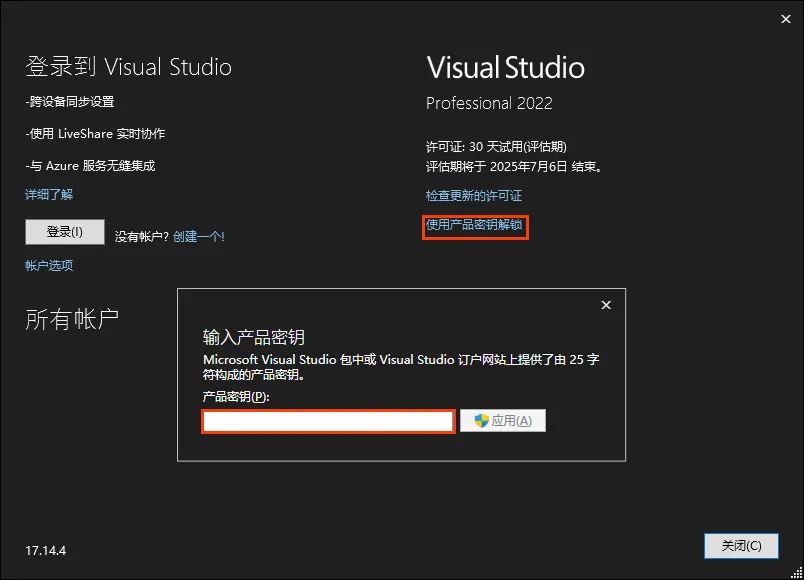The image size is (804, 580).
Task: Close the Visual Studio account window
Action: 786,19
